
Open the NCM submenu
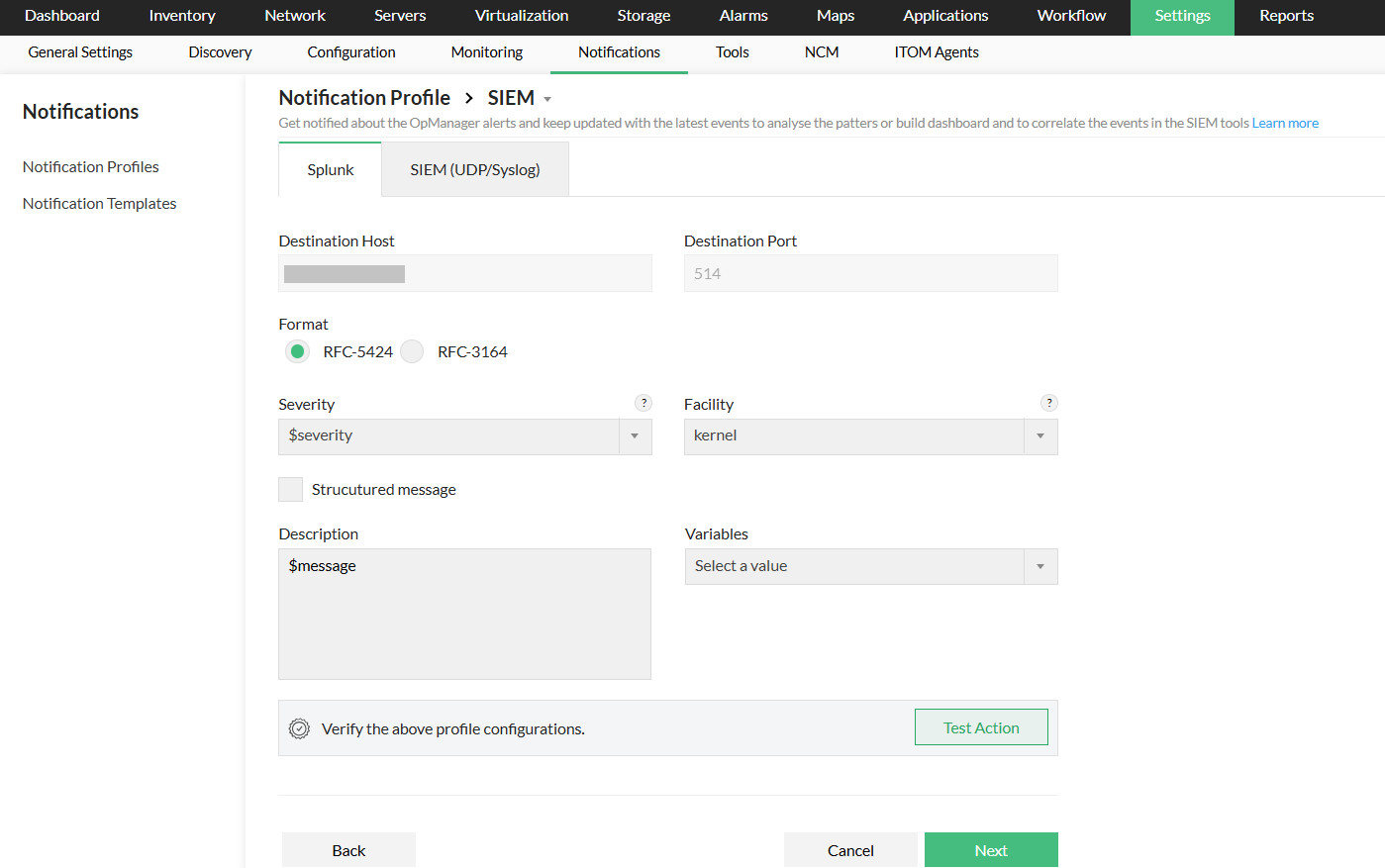(x=822, y=52)
